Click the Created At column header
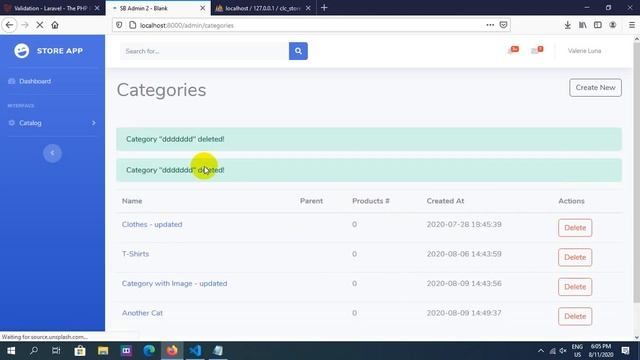The width and height of the screenshot is (640, 360). pyautogui.click(x=445, y=201)
